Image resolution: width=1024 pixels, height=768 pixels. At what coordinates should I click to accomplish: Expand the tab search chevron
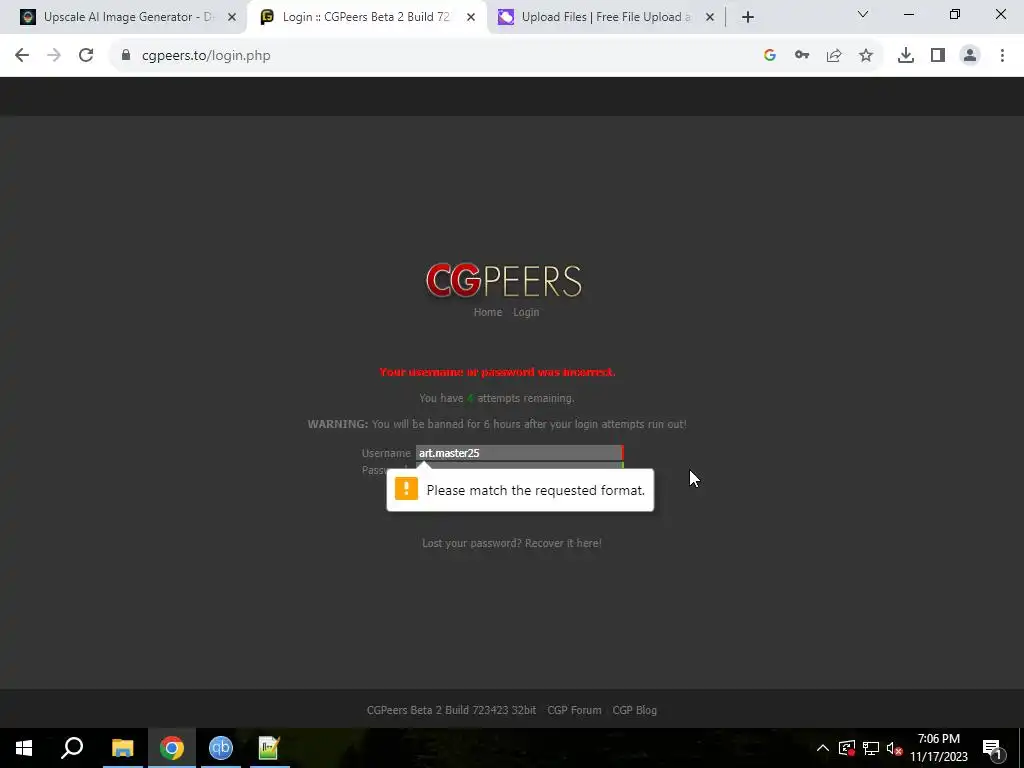click(x=863, y=14)
